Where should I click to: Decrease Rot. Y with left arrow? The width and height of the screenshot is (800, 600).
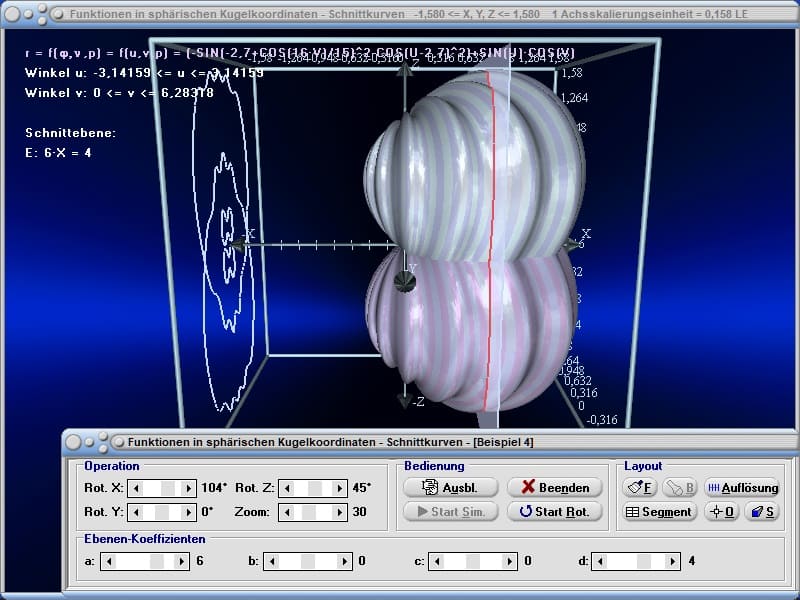pos(136,512)
